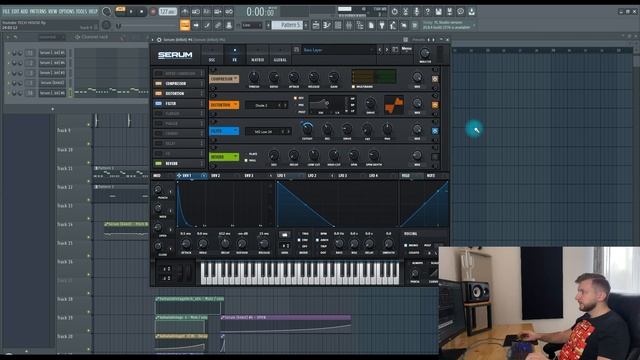Open the Serum Menu button
This screenshot has height=360, width=640.
click(407, 49)
